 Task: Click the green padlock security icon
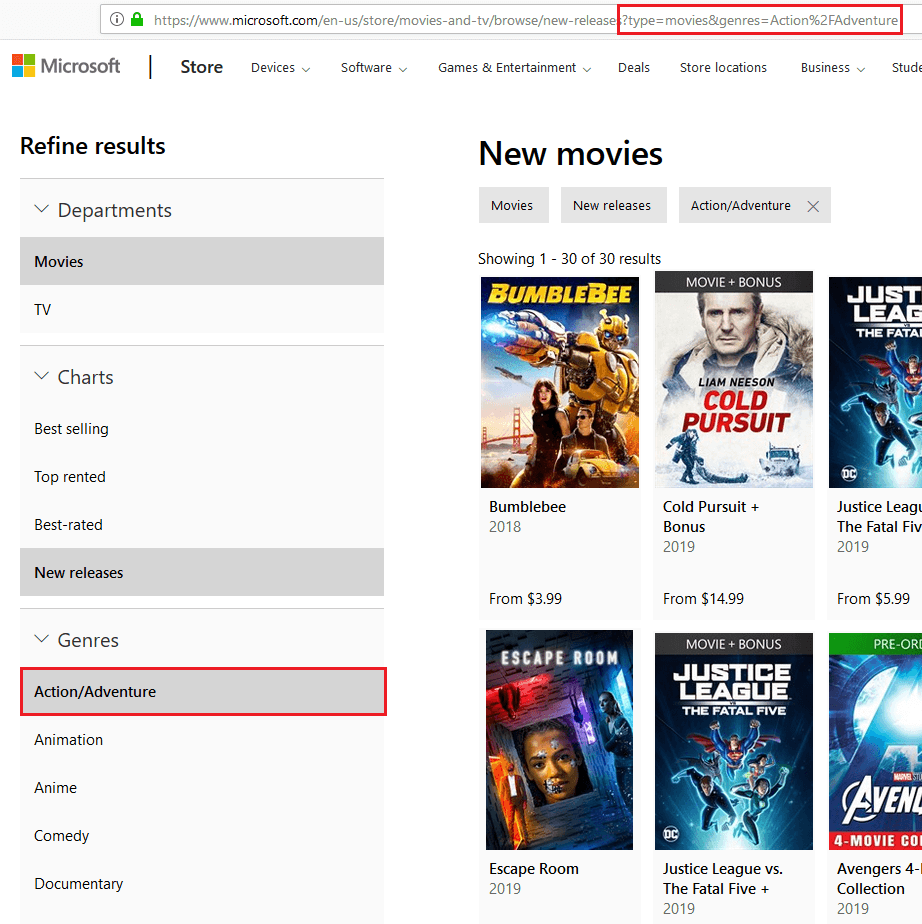(137, 19)
